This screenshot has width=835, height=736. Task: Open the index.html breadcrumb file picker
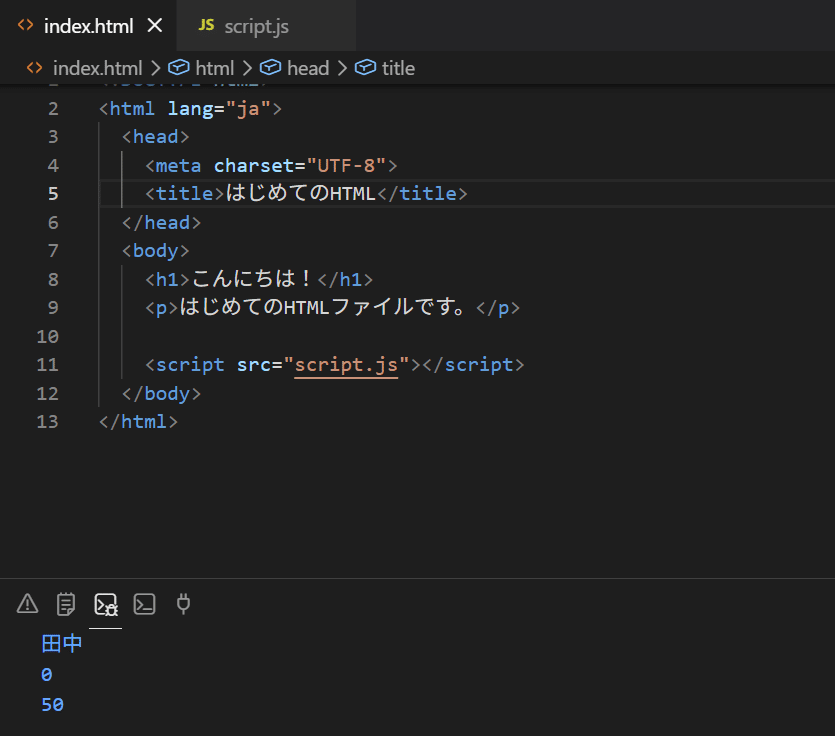[x=97, y=68]
